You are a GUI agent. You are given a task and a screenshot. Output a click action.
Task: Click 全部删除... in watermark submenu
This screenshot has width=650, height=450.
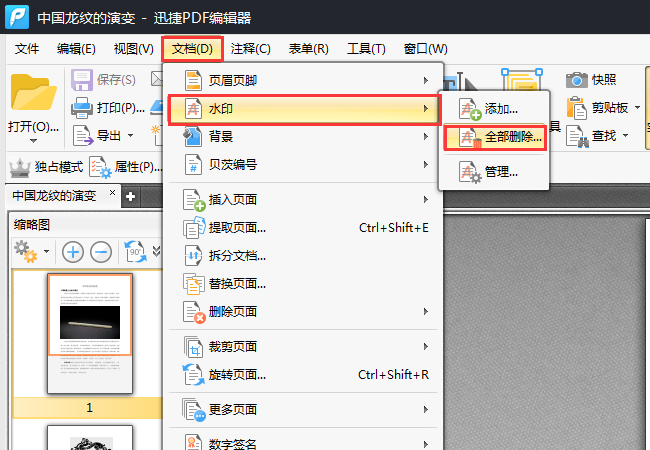click(x=494, y=137)
